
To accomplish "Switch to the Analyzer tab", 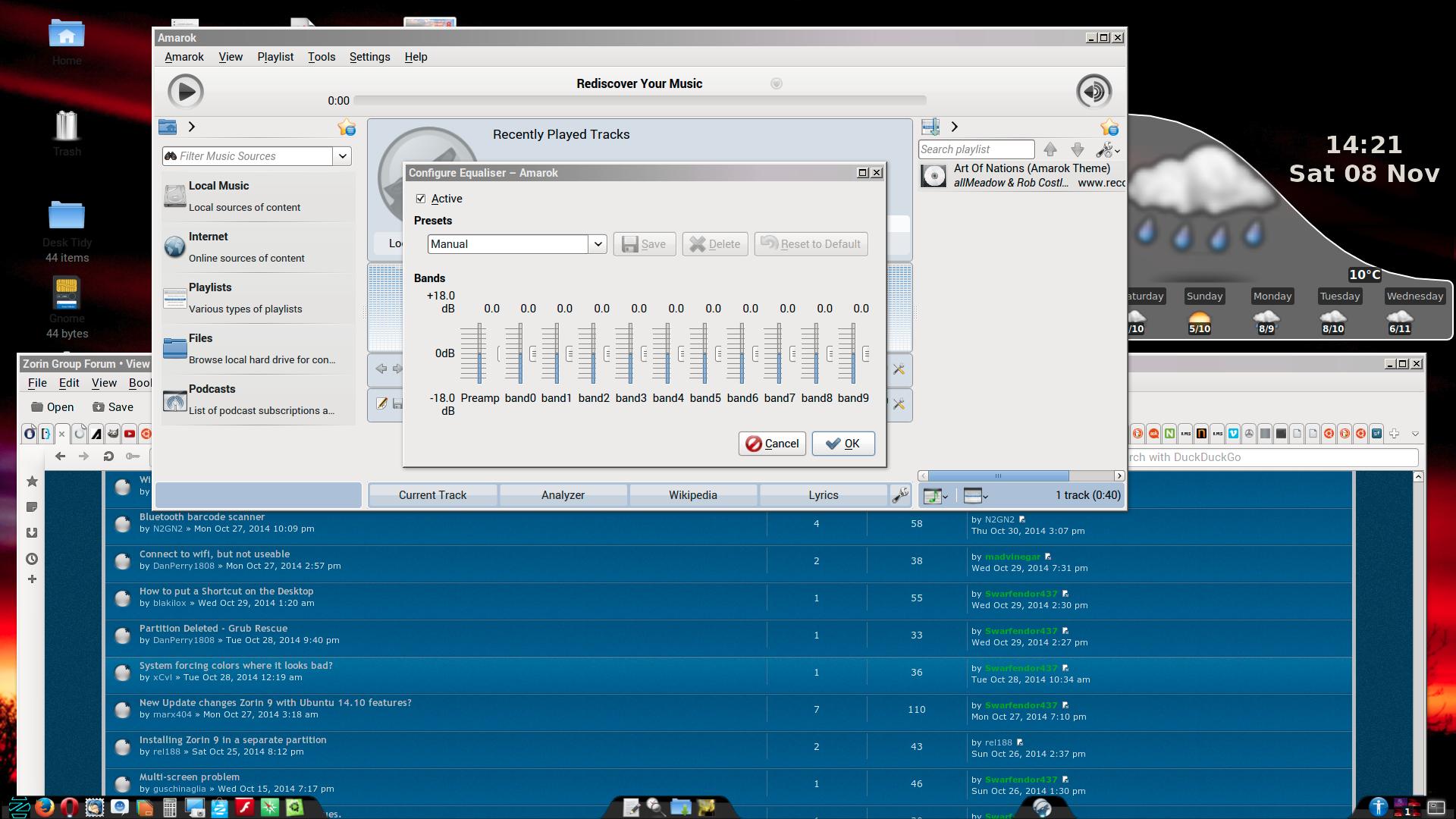I will click(x=563, y=495).
